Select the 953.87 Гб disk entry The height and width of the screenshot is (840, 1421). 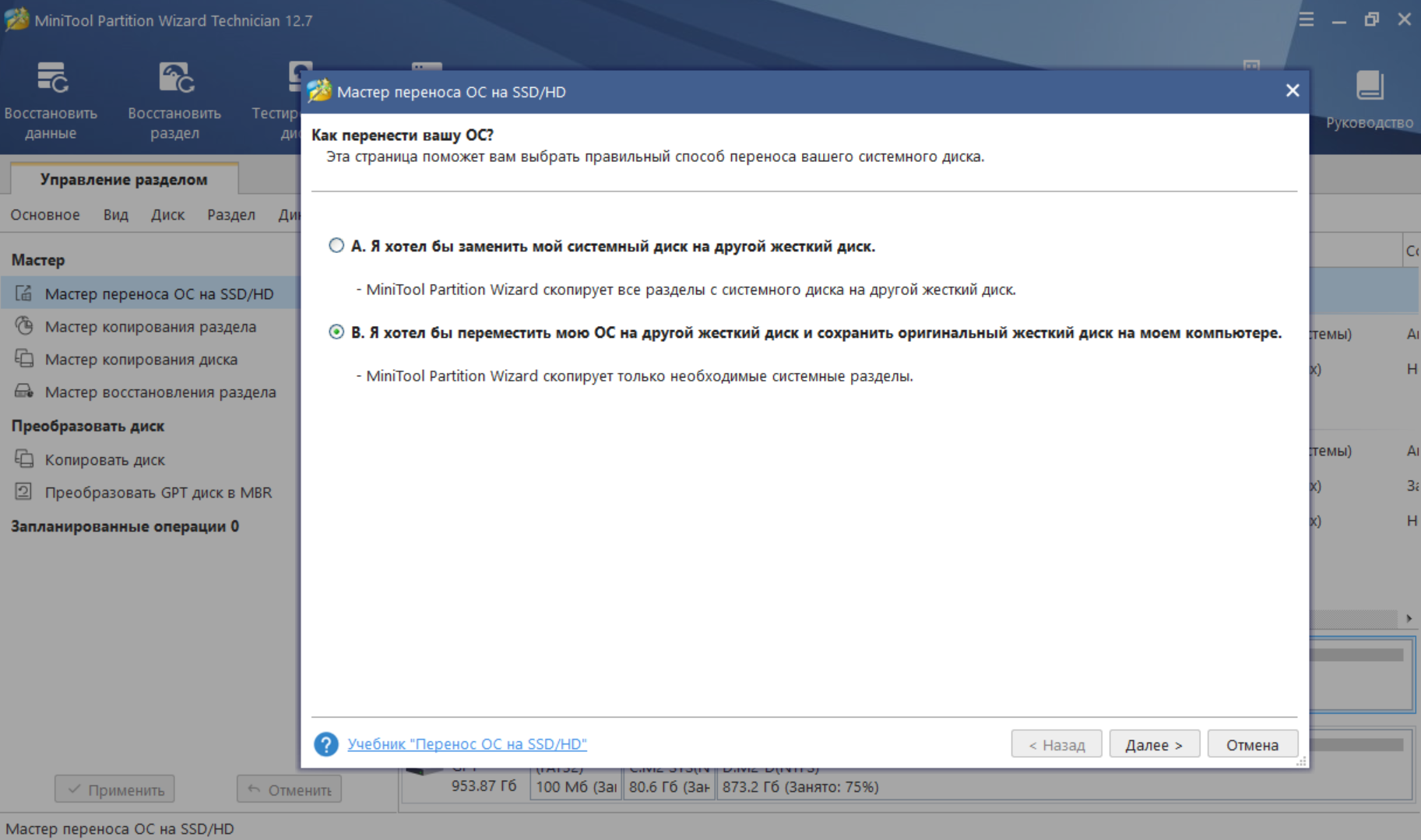484,786
